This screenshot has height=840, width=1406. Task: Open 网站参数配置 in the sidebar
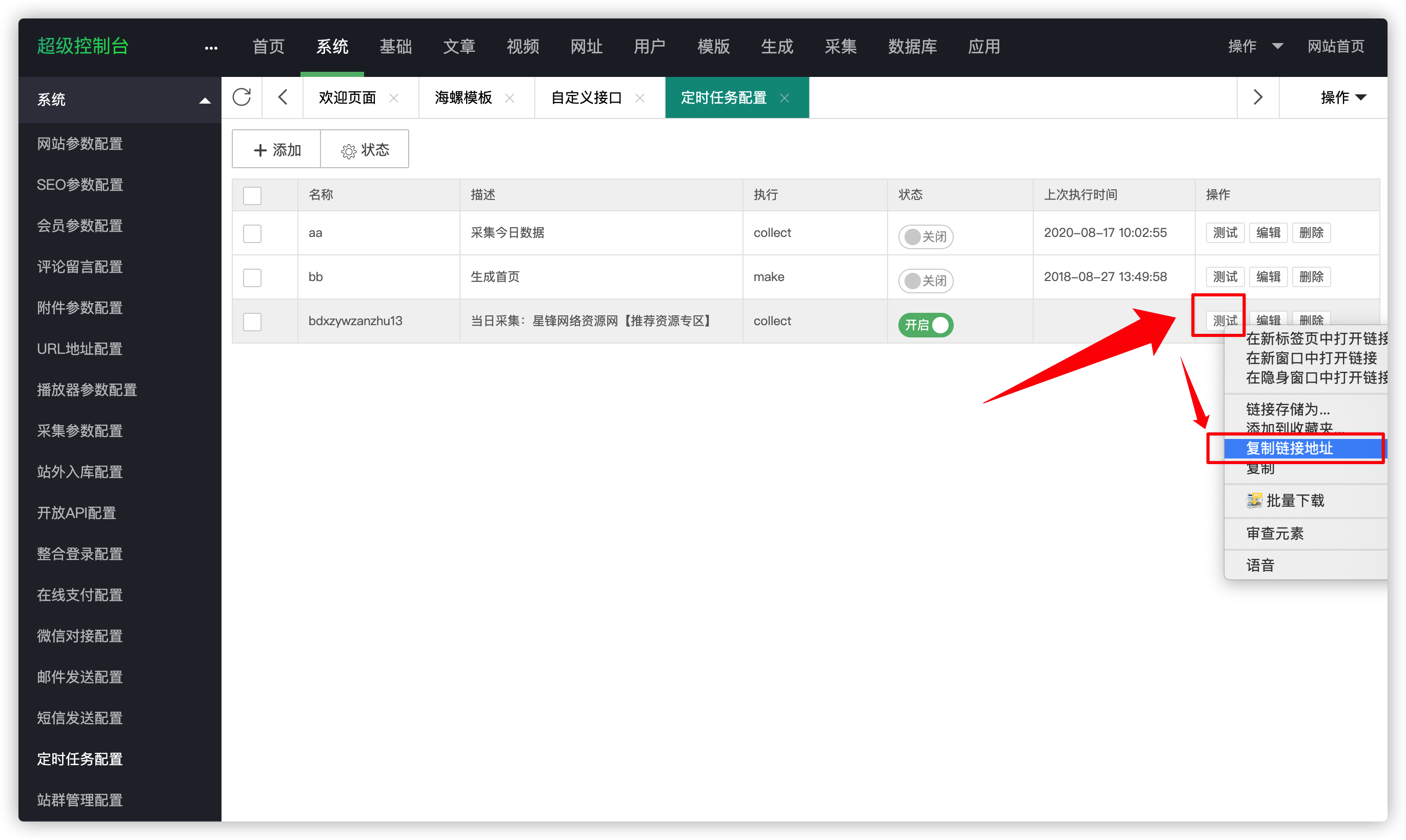(80, 144)
